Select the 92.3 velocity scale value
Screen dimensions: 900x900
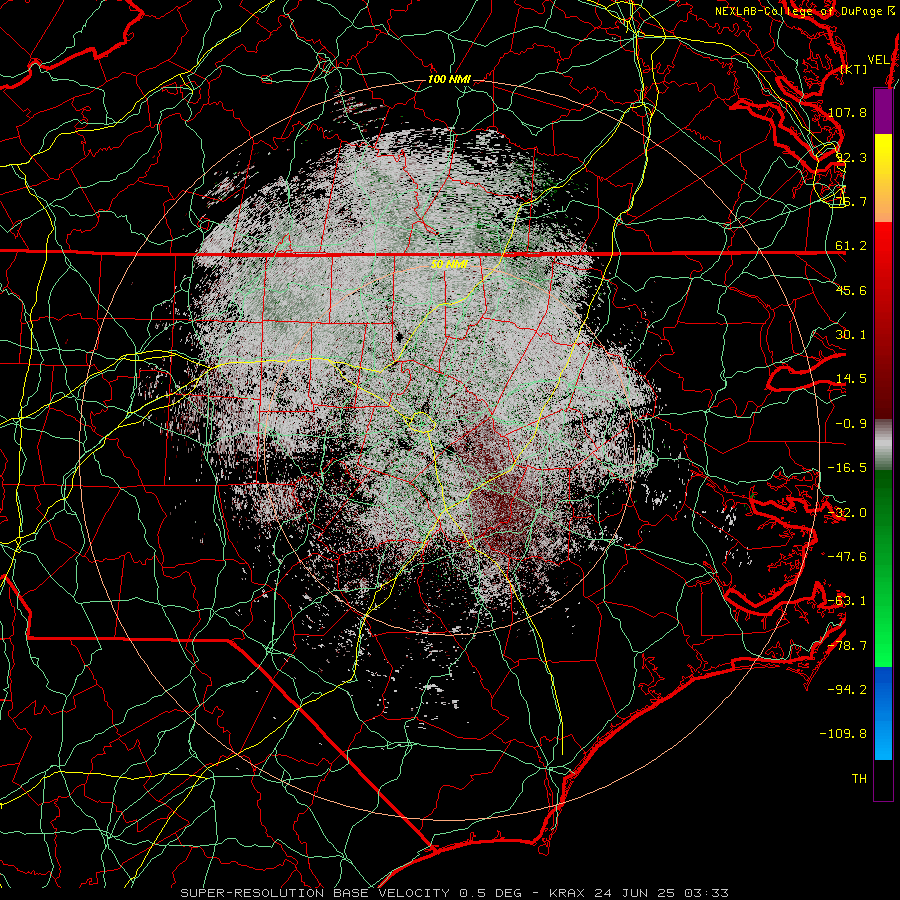(x=851, y=157)
